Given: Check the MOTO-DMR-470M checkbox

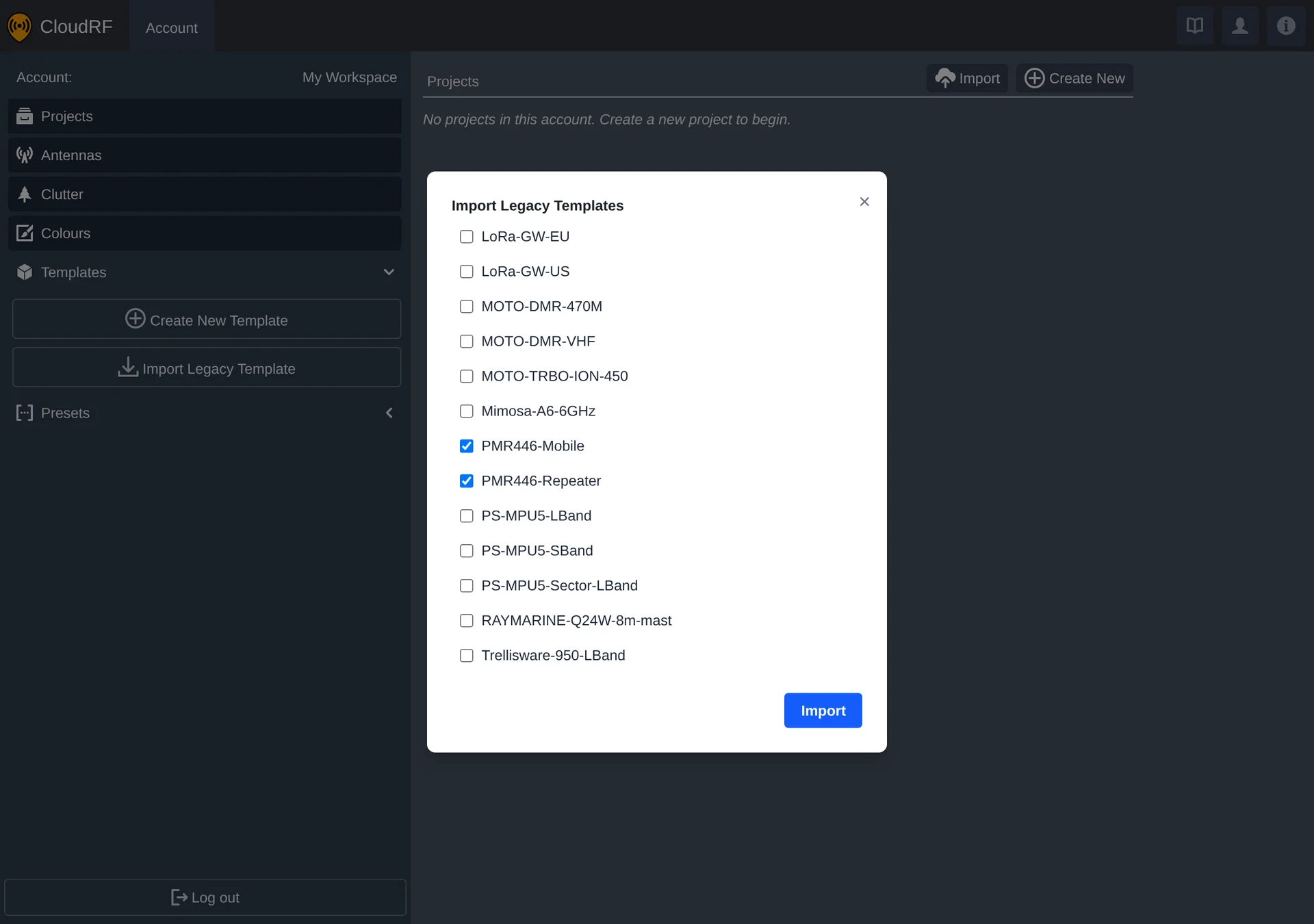Looking at the screenshot, I should pos(466,307).
